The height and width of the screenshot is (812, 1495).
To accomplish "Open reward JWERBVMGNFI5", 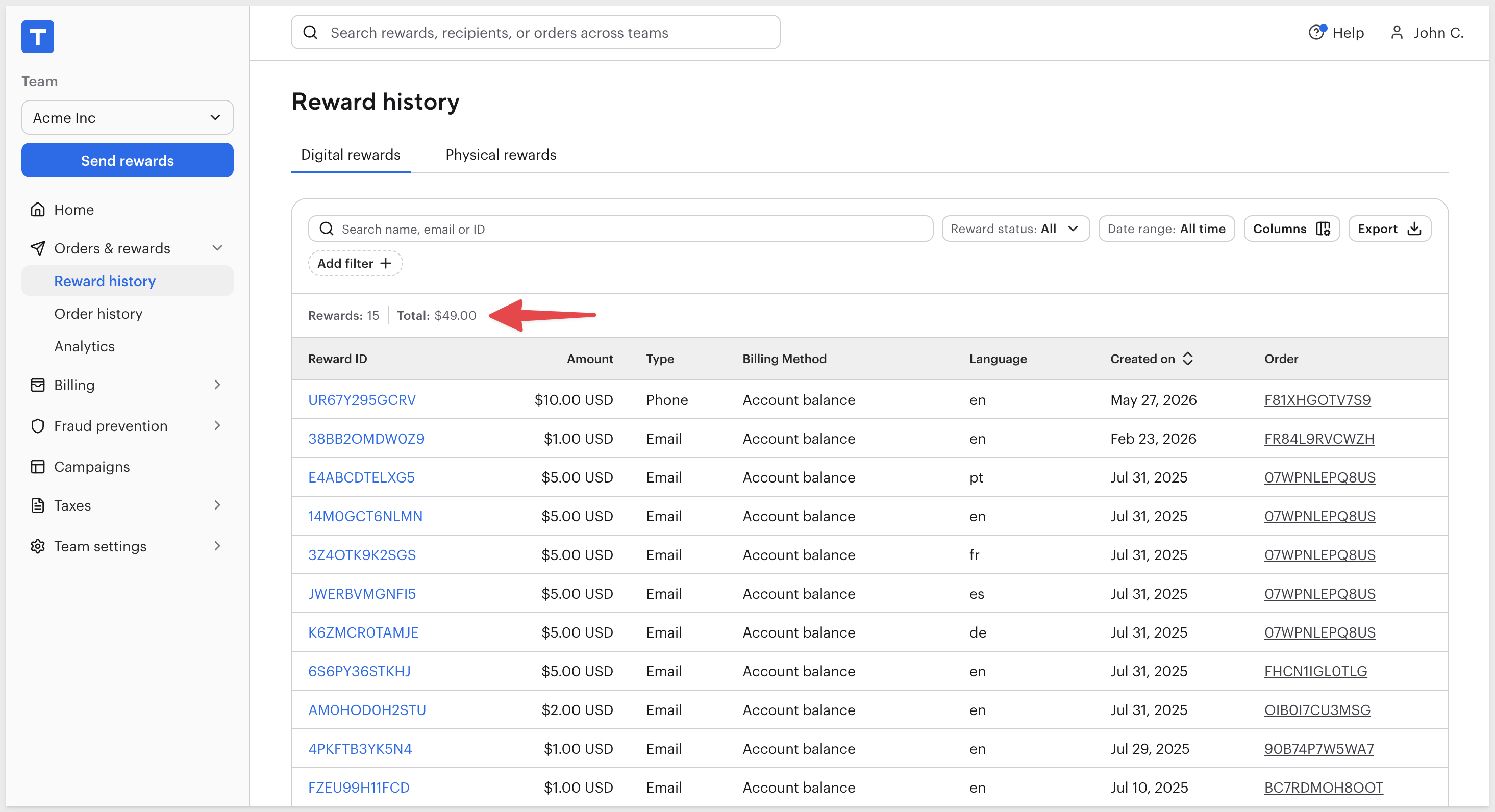I will tap(362, 594).
